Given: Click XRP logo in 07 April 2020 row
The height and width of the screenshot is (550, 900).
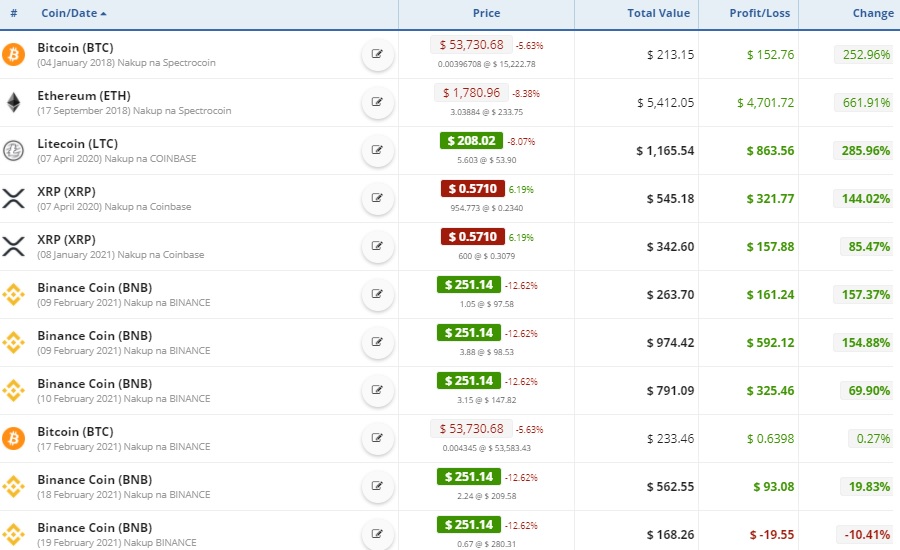Looking at the screenshot, I should 13,199.
